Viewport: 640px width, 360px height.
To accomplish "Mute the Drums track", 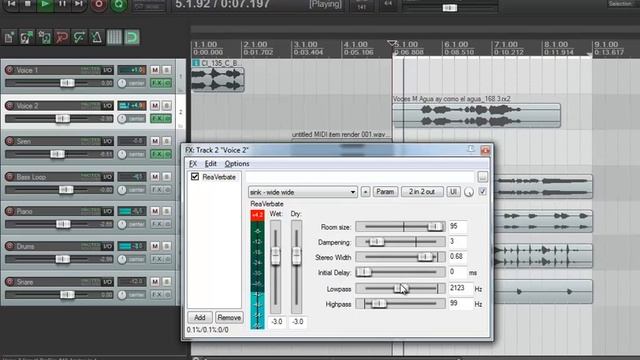I will coord(155,246).
